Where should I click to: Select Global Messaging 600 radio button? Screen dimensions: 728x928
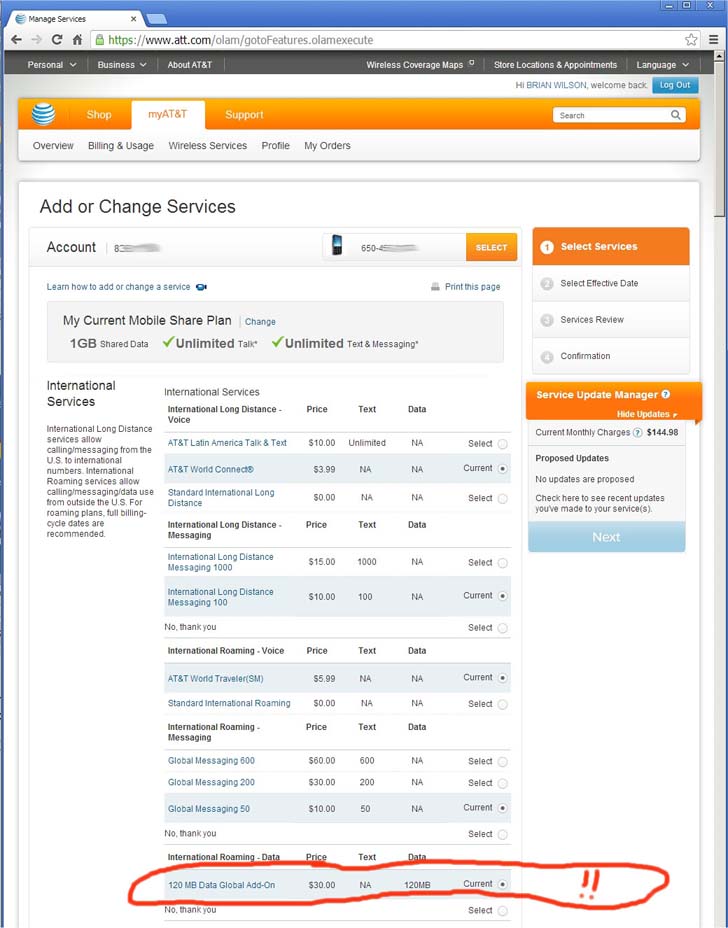click(x=502, y=762)
